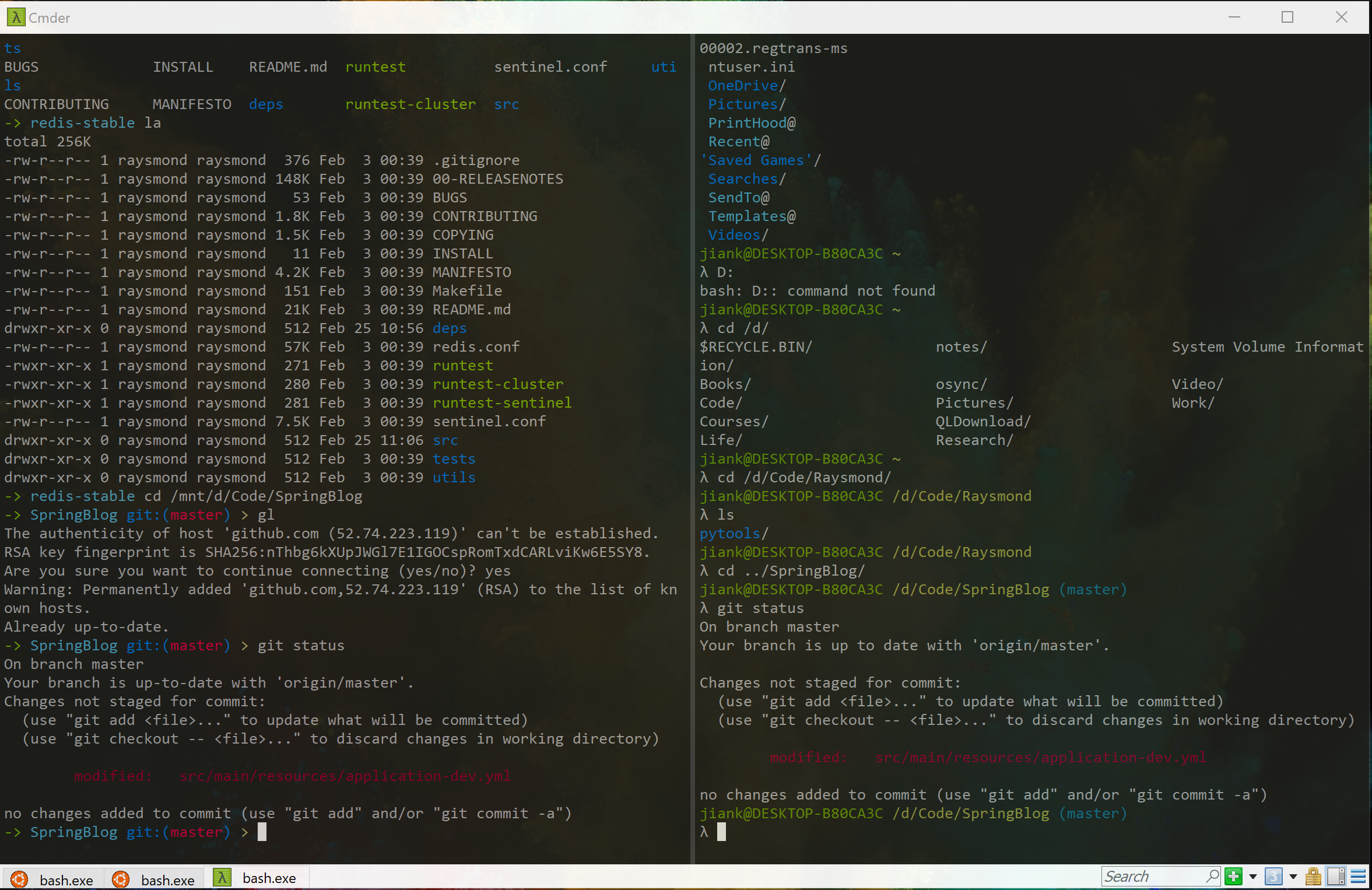Open a new console using the green plus icon

coord(1233,876)
